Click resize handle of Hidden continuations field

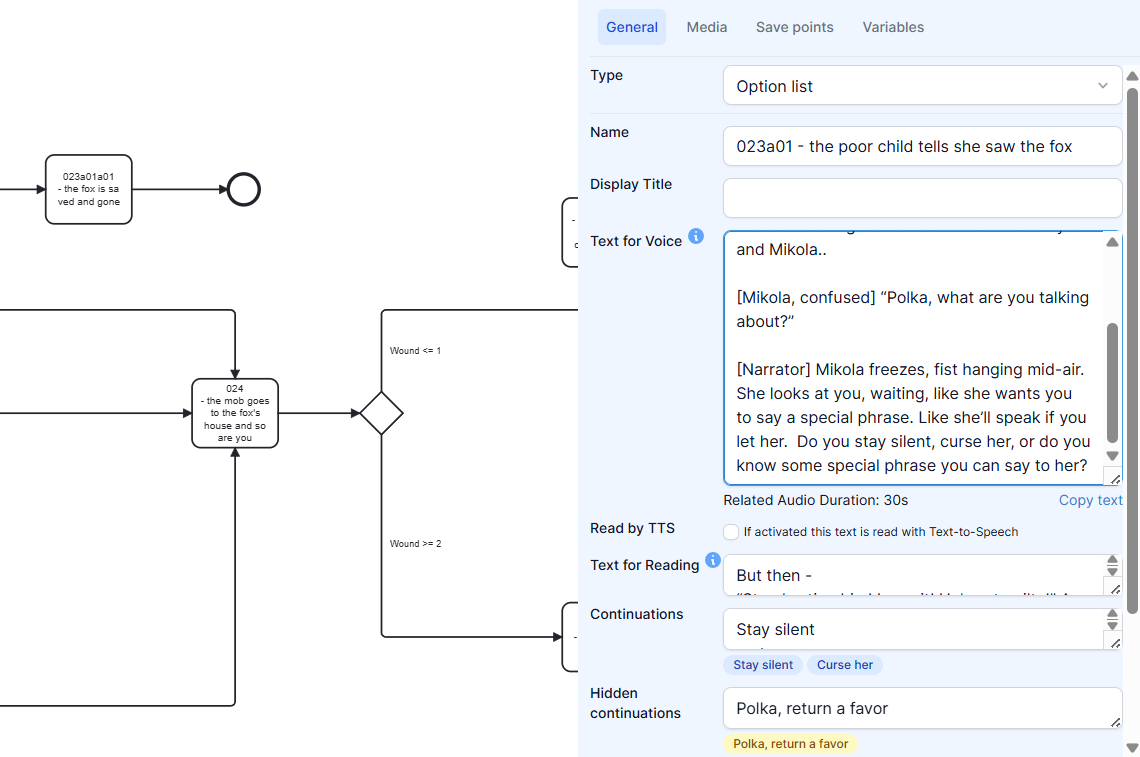[x=1114, y=721]
